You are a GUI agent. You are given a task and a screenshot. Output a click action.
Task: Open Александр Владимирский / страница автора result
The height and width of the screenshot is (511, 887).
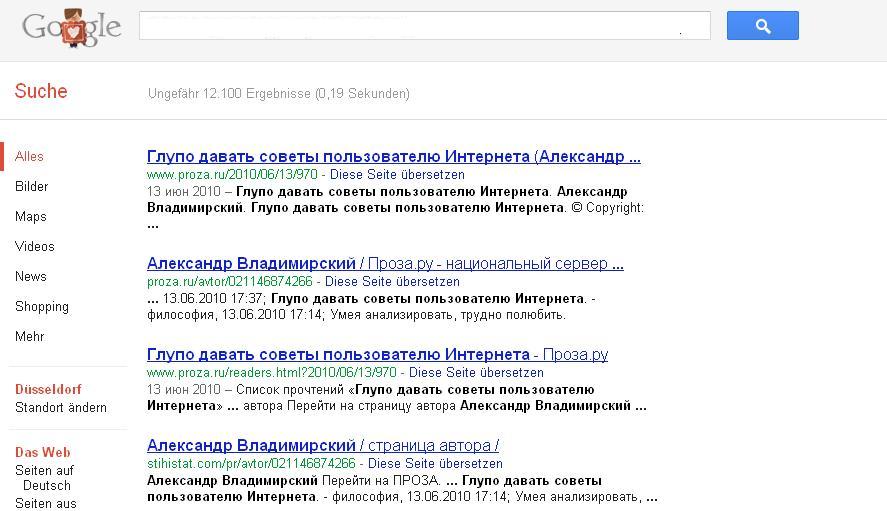[322, 445]
